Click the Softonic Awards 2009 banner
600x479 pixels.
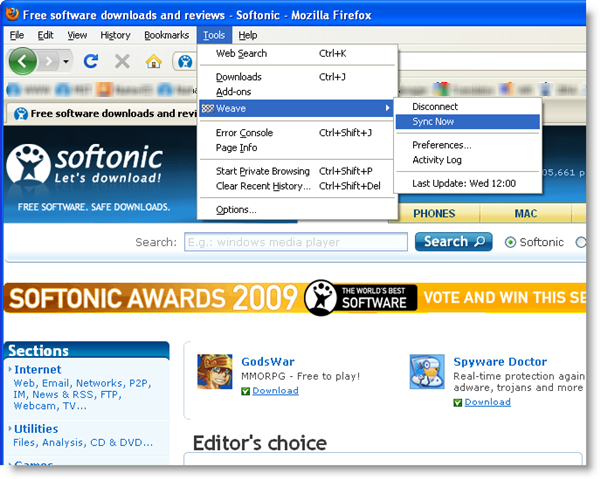point(300,297)
